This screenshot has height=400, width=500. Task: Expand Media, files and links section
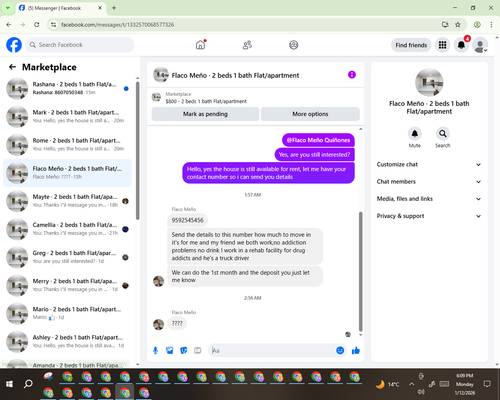[429, 199]
